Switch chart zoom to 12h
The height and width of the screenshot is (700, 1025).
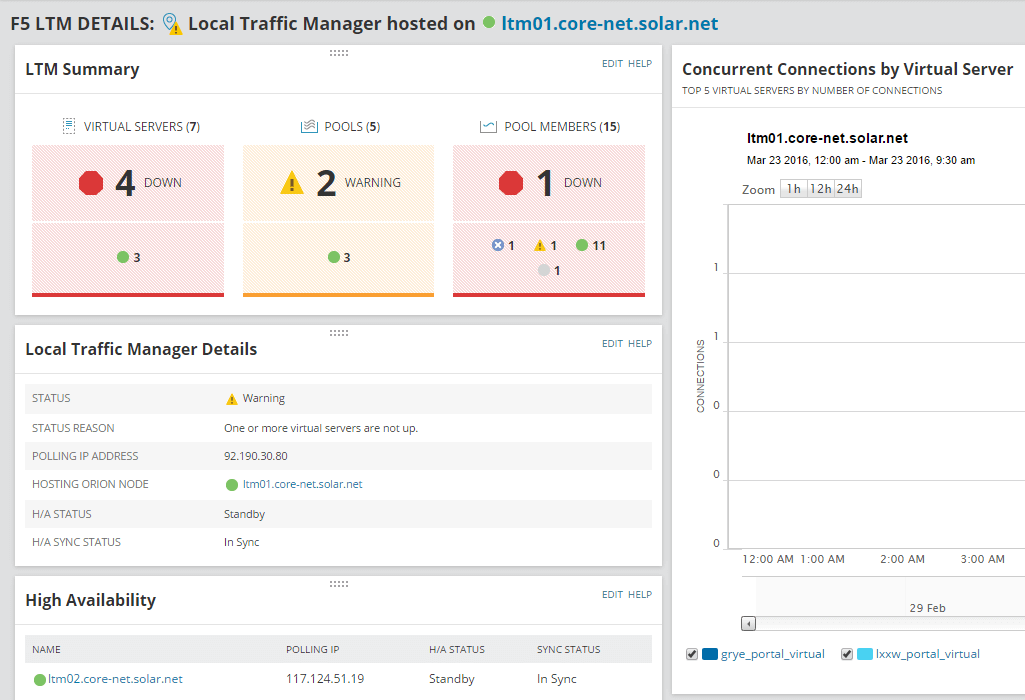(819, 188)
